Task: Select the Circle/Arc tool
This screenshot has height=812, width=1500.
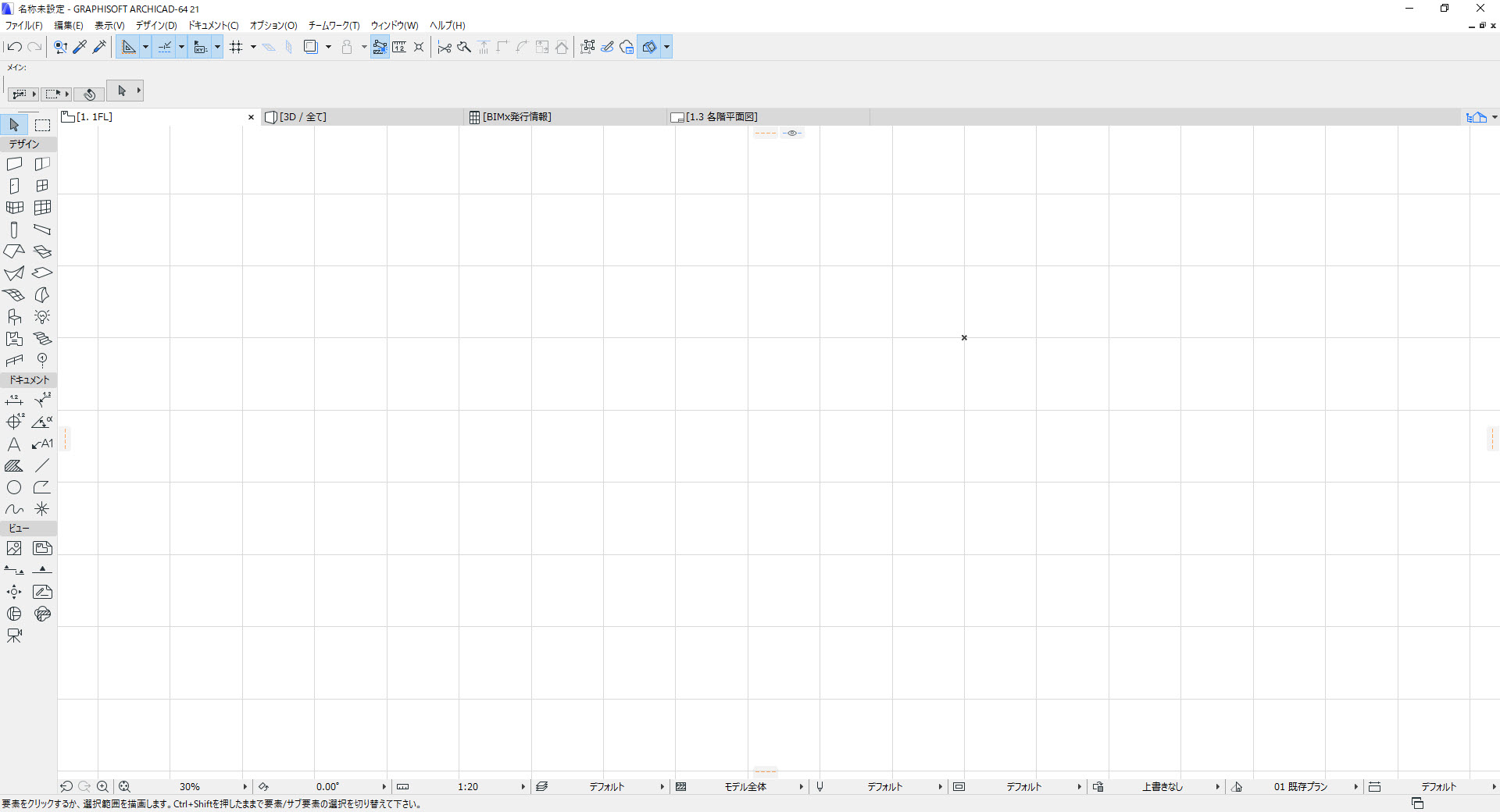Action: tap(14, 487)
